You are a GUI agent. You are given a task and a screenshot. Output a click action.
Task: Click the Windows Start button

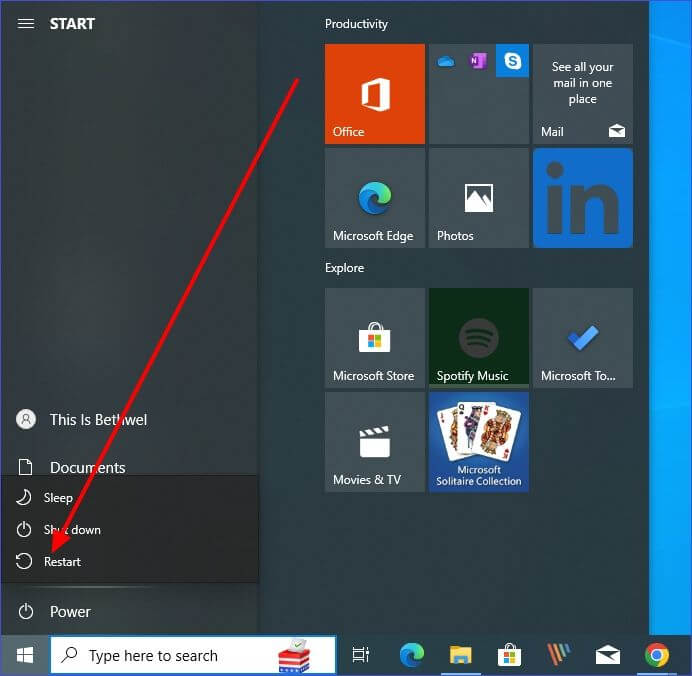tap(25, 655)
